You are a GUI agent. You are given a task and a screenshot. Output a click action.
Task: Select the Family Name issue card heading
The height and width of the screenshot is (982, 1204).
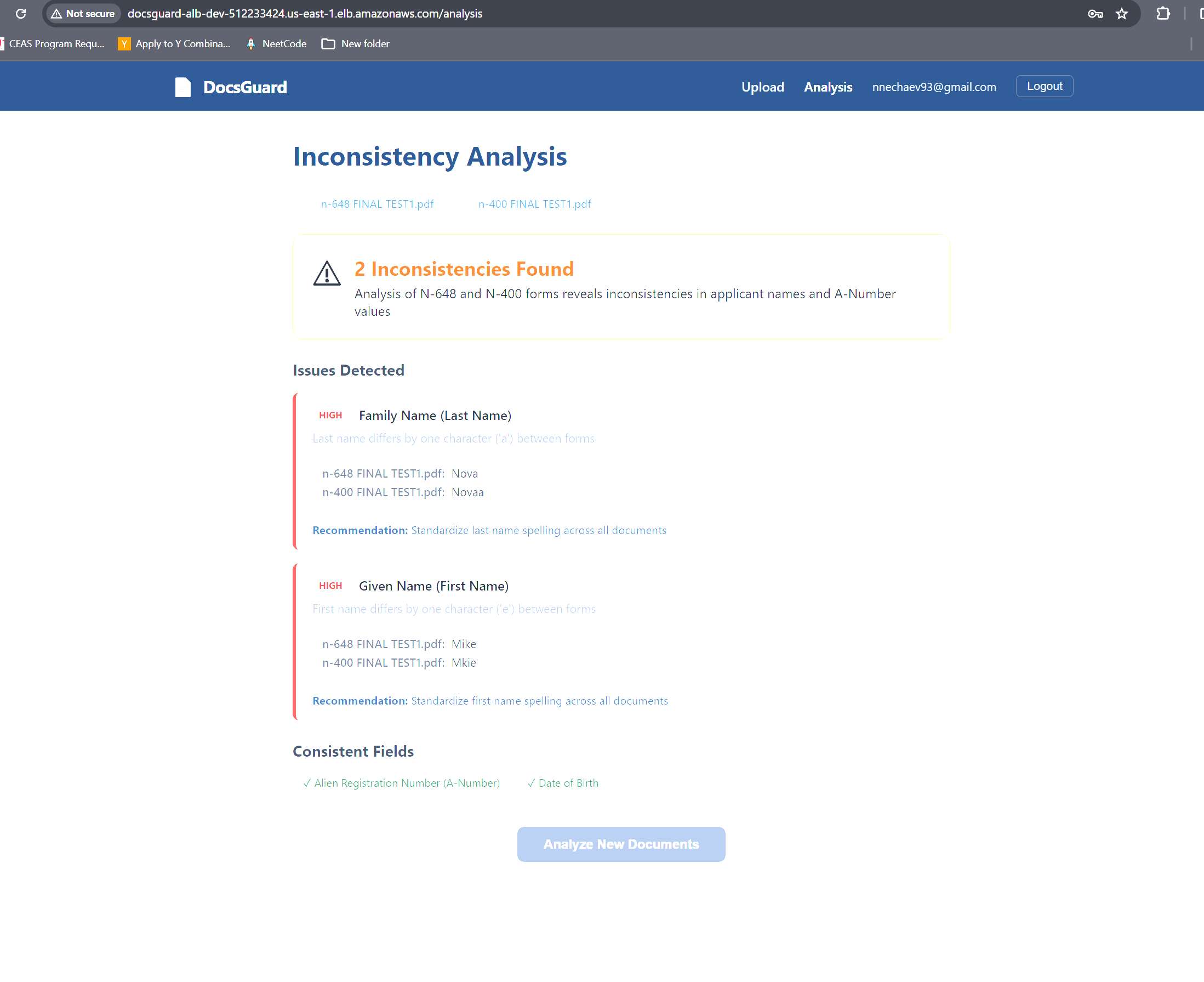point(435,416)
